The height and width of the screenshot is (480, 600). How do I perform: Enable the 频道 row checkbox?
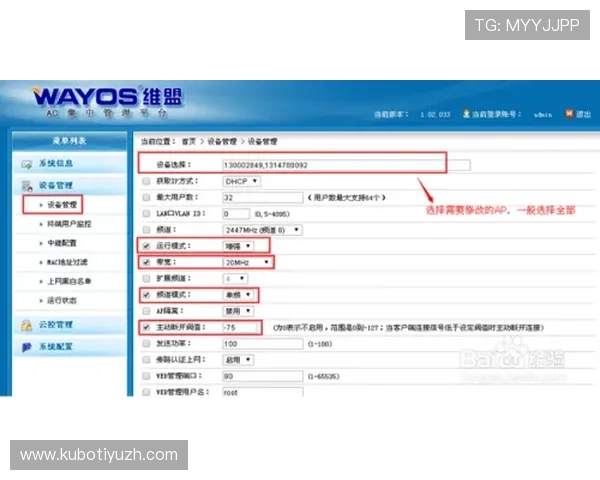tap(146, 230)
